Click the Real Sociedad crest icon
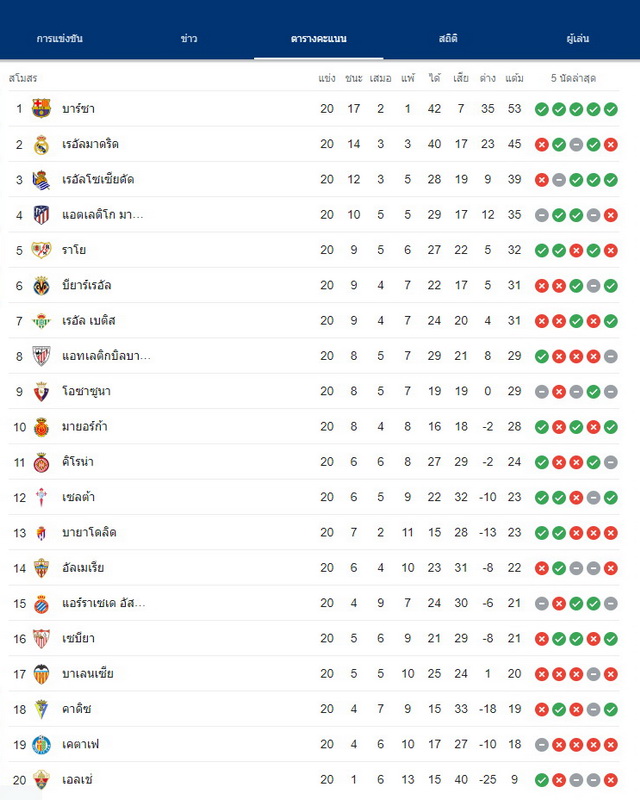 (41, 180)
